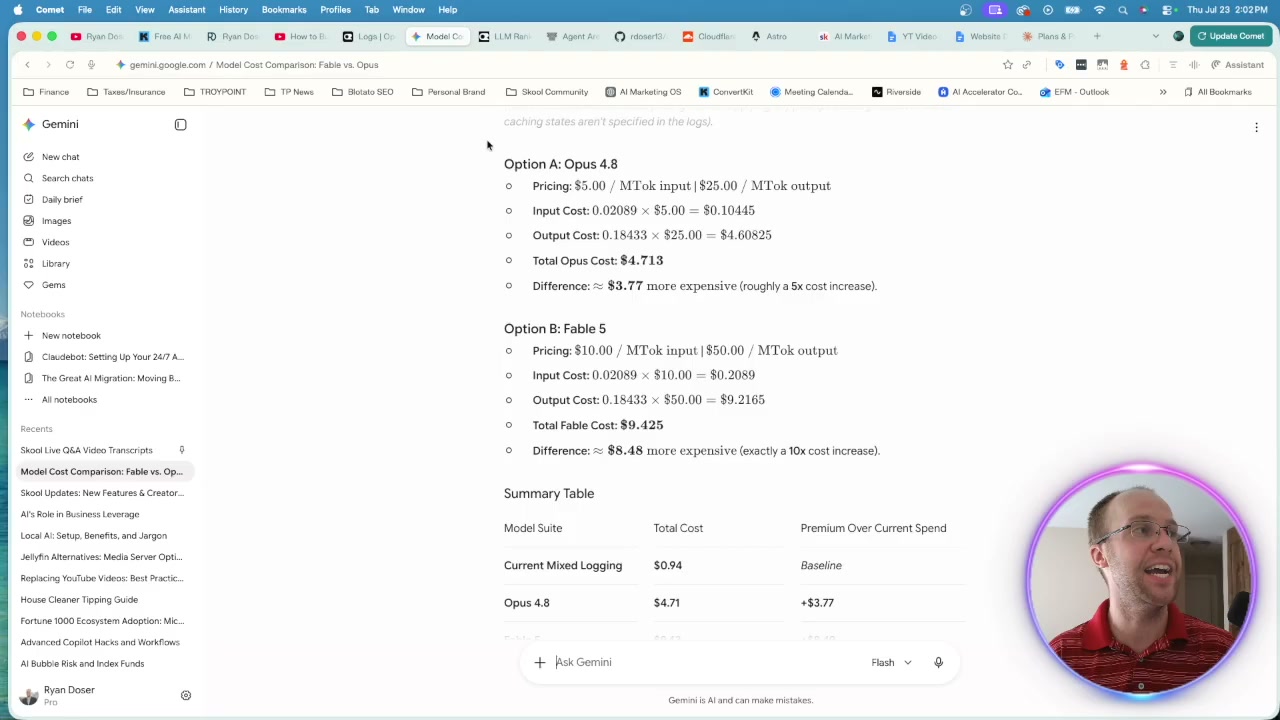1280x720 pixels.
Task: Open the EFM - Outlook bookmark
Action: coord(1074,92)
